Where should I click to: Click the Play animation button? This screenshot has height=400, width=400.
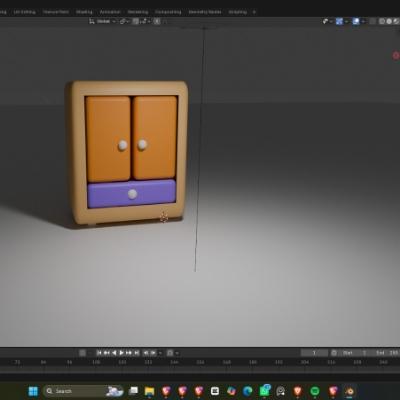[122, 353]
